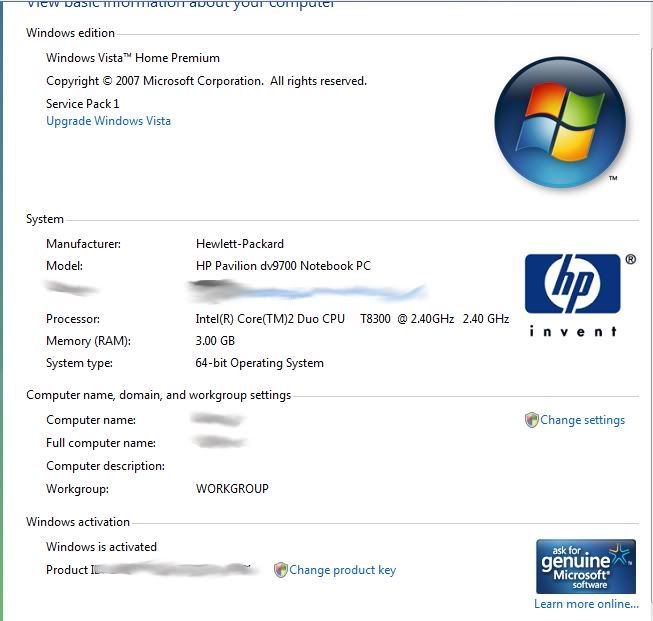Click the registered trademark symbol by HP logo
The width and height of the screenshot is (653, 621).
point(631,259)
